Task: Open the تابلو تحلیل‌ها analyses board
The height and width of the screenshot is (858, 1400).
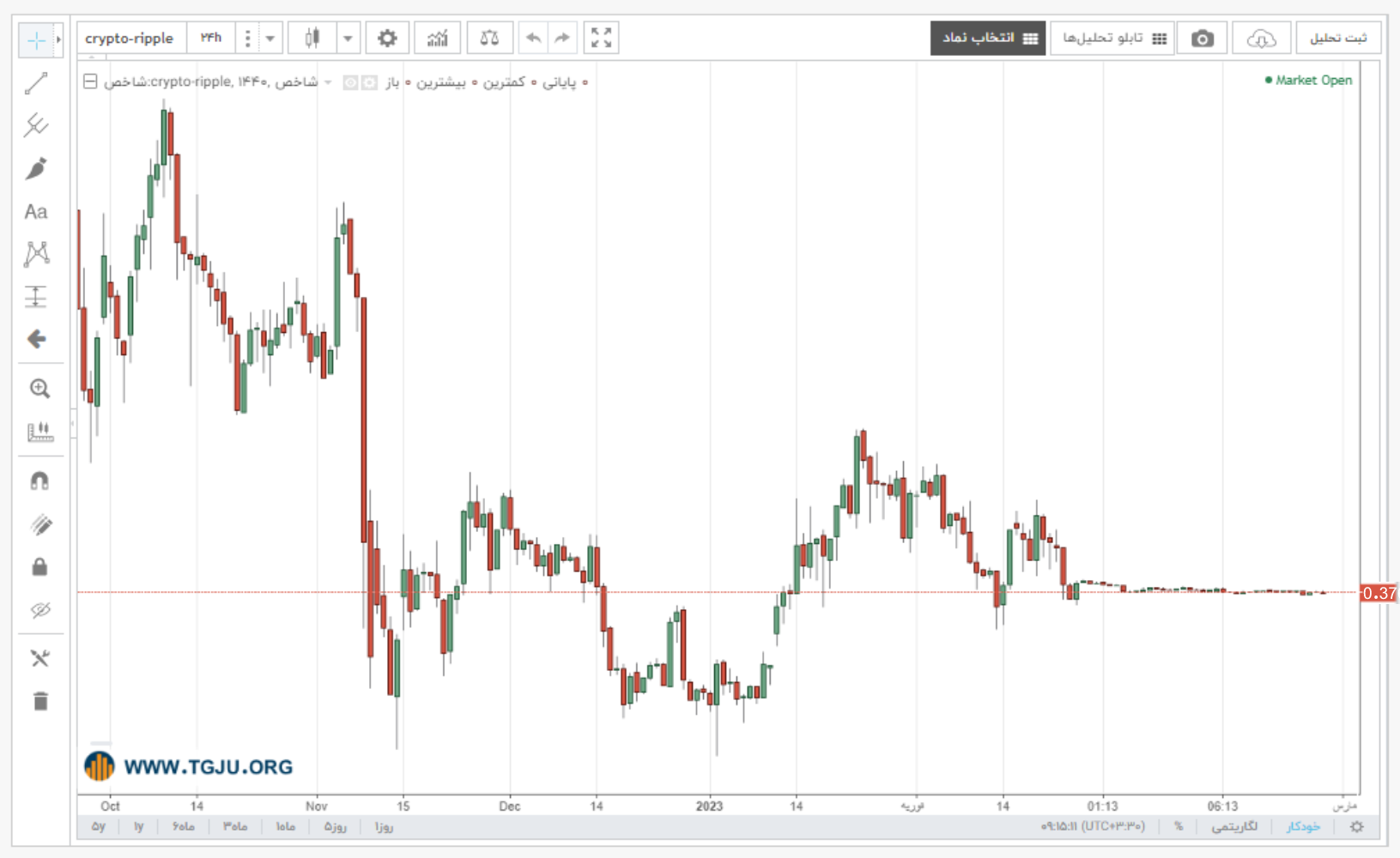Action: [x=1112, y=39]
